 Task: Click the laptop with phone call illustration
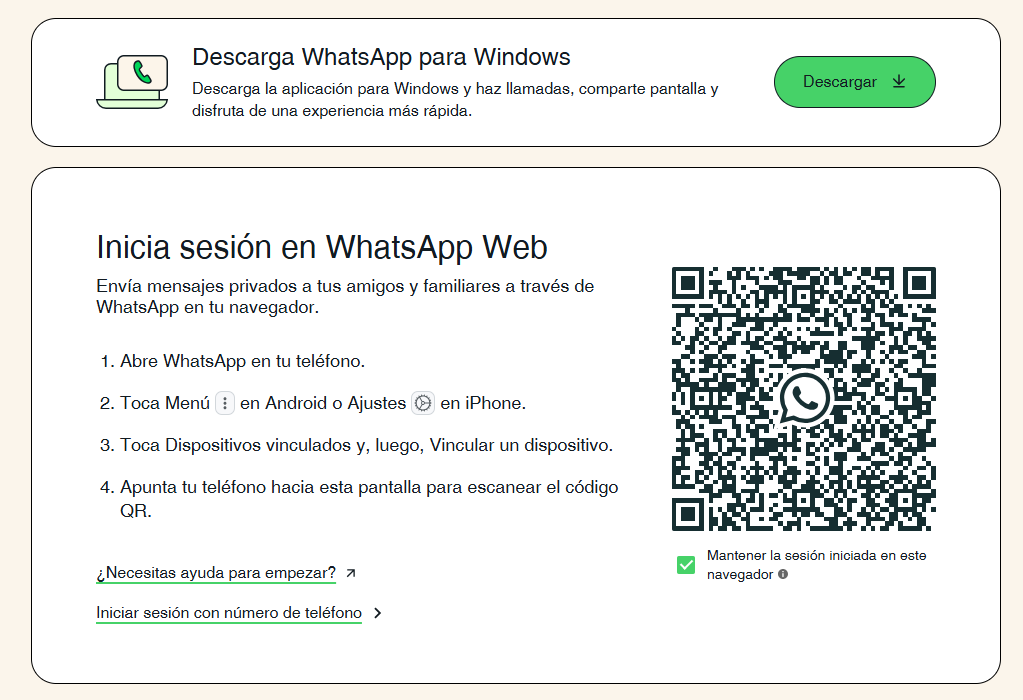click(132, 82)
